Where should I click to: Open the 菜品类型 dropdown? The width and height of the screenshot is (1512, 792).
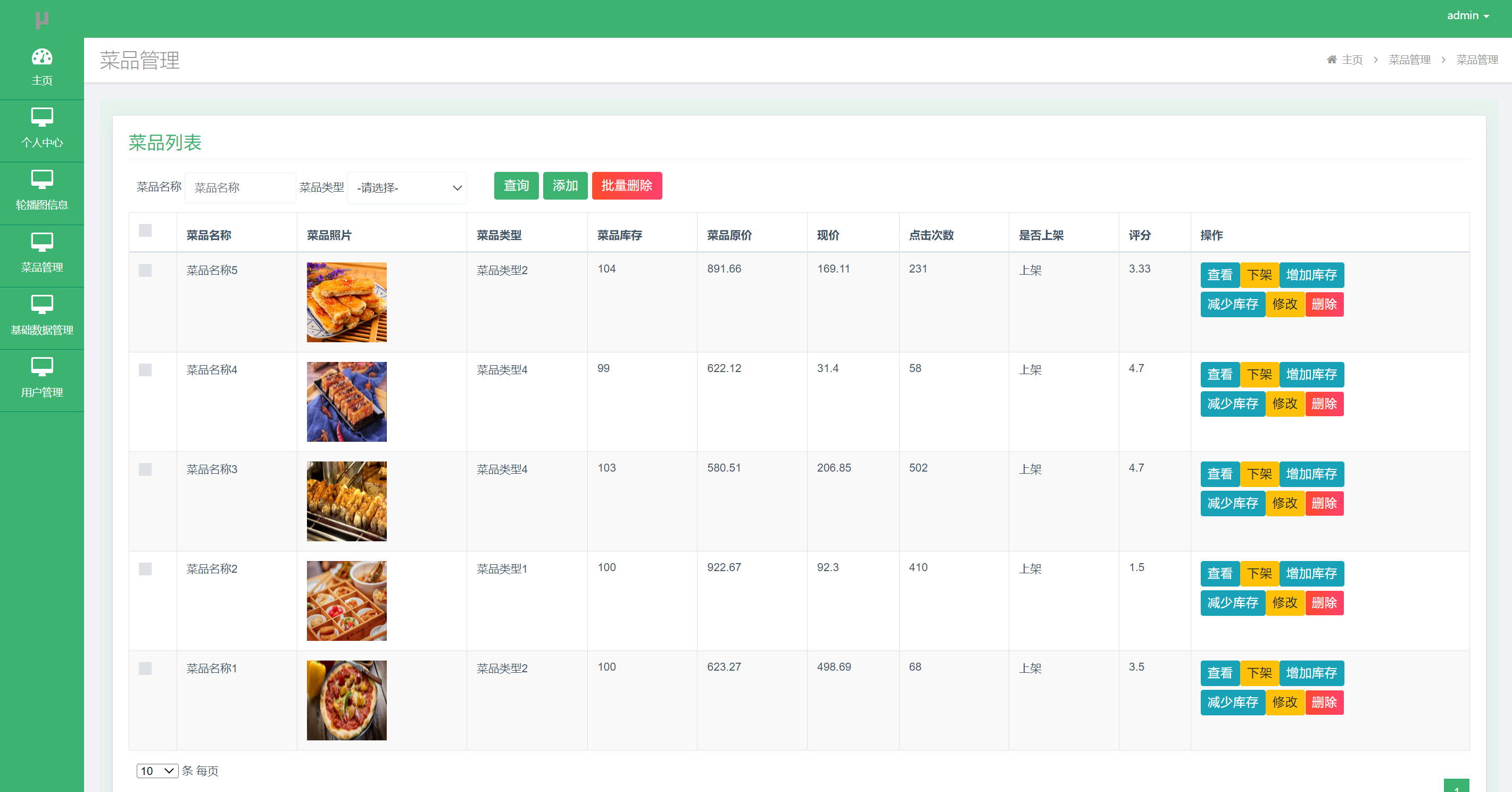[407, 187]
